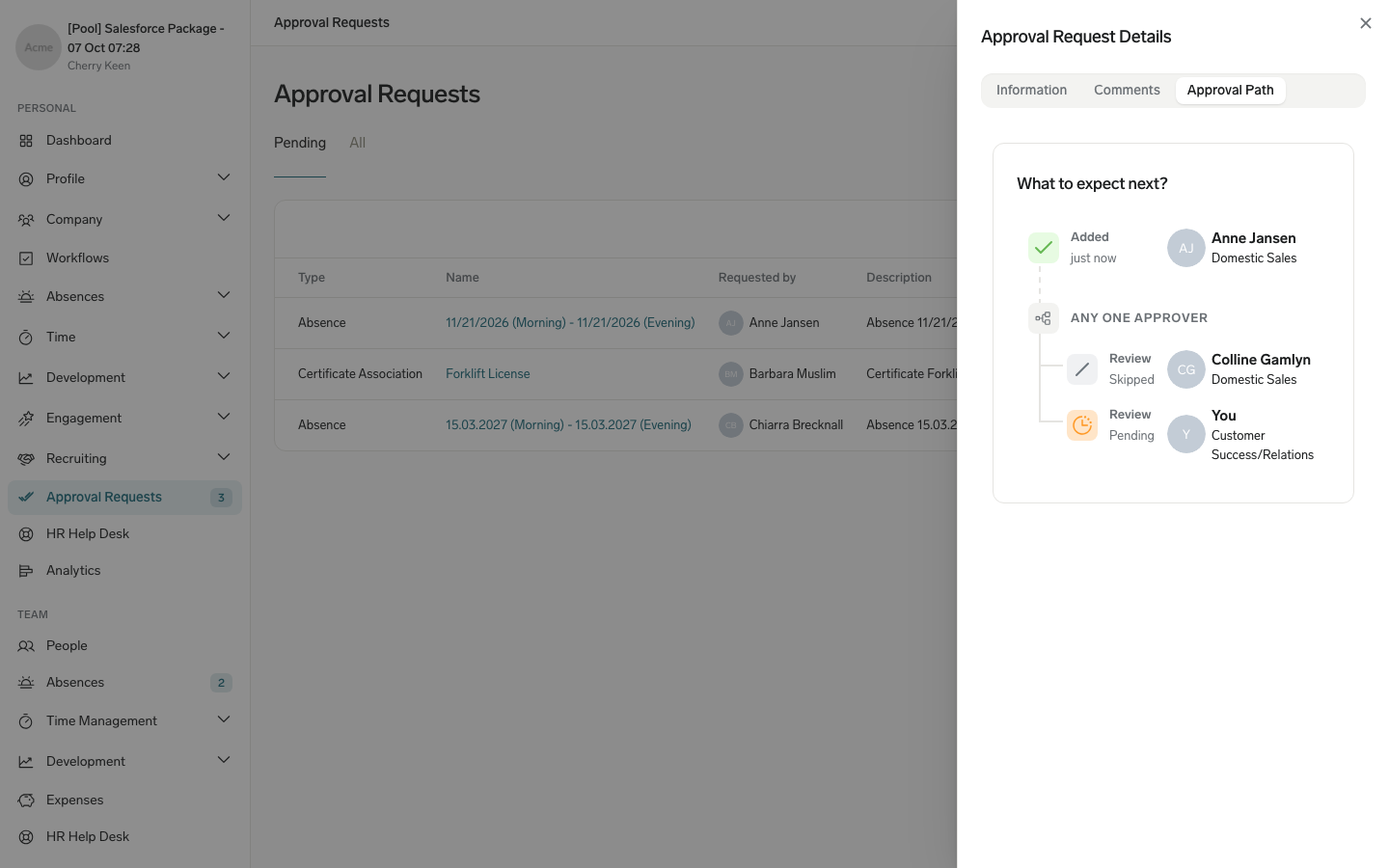Open the 15.03.2027 absence request link

pos(568,425)
